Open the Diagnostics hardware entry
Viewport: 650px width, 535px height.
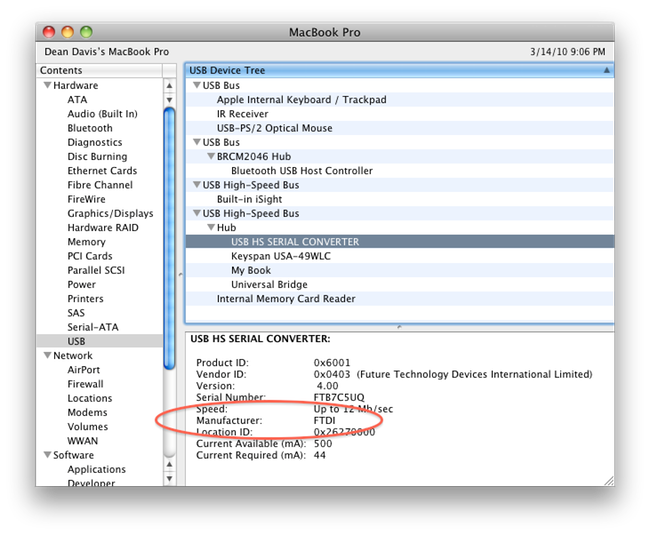(95, 143)
